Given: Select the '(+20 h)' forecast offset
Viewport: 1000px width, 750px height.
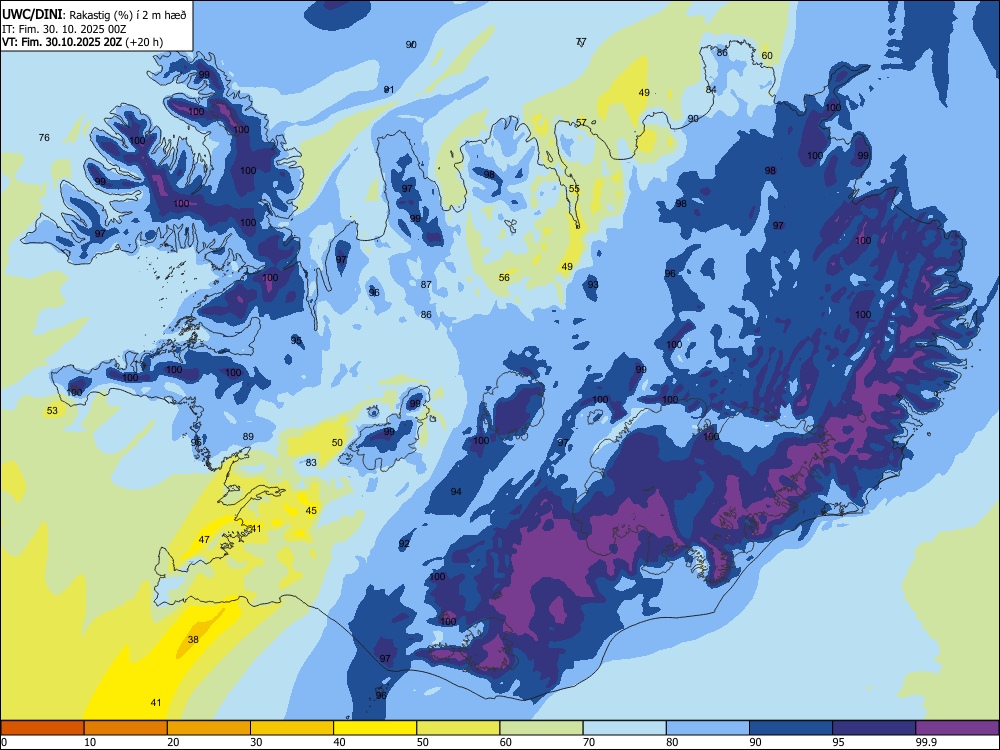Looking at the screenshot, I should coord(144,42).
